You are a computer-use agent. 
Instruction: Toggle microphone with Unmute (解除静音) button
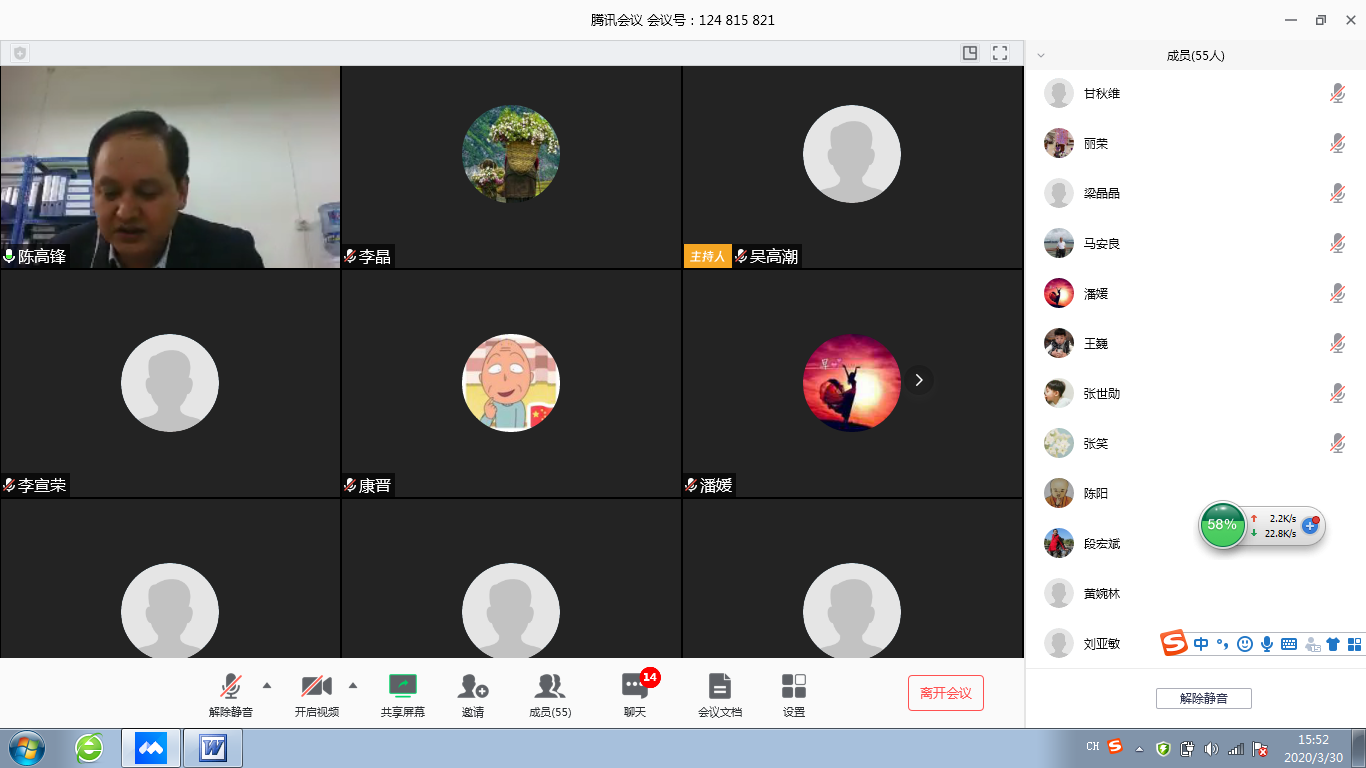click(231, 686)
